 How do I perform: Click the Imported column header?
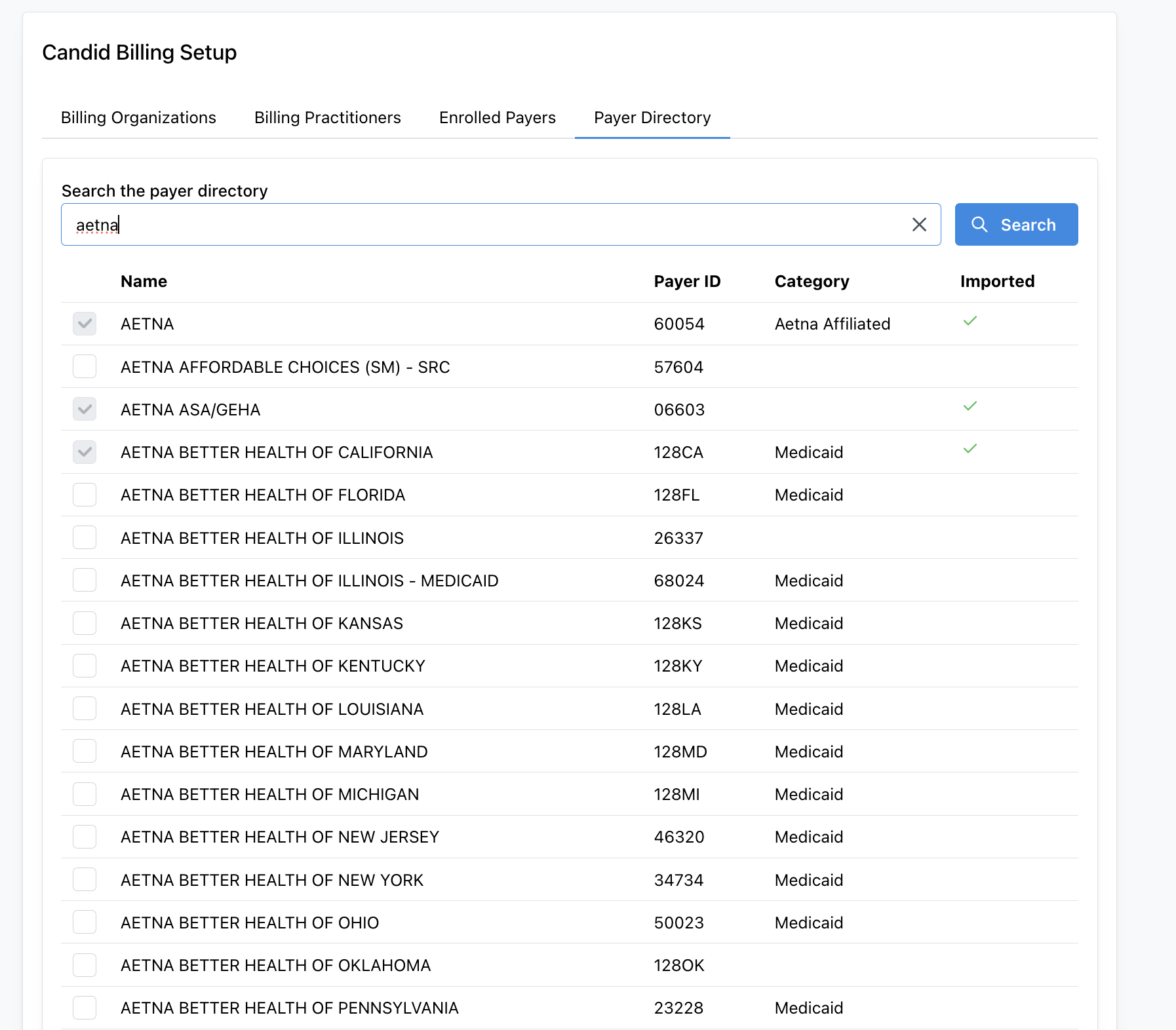click(997, 281)
